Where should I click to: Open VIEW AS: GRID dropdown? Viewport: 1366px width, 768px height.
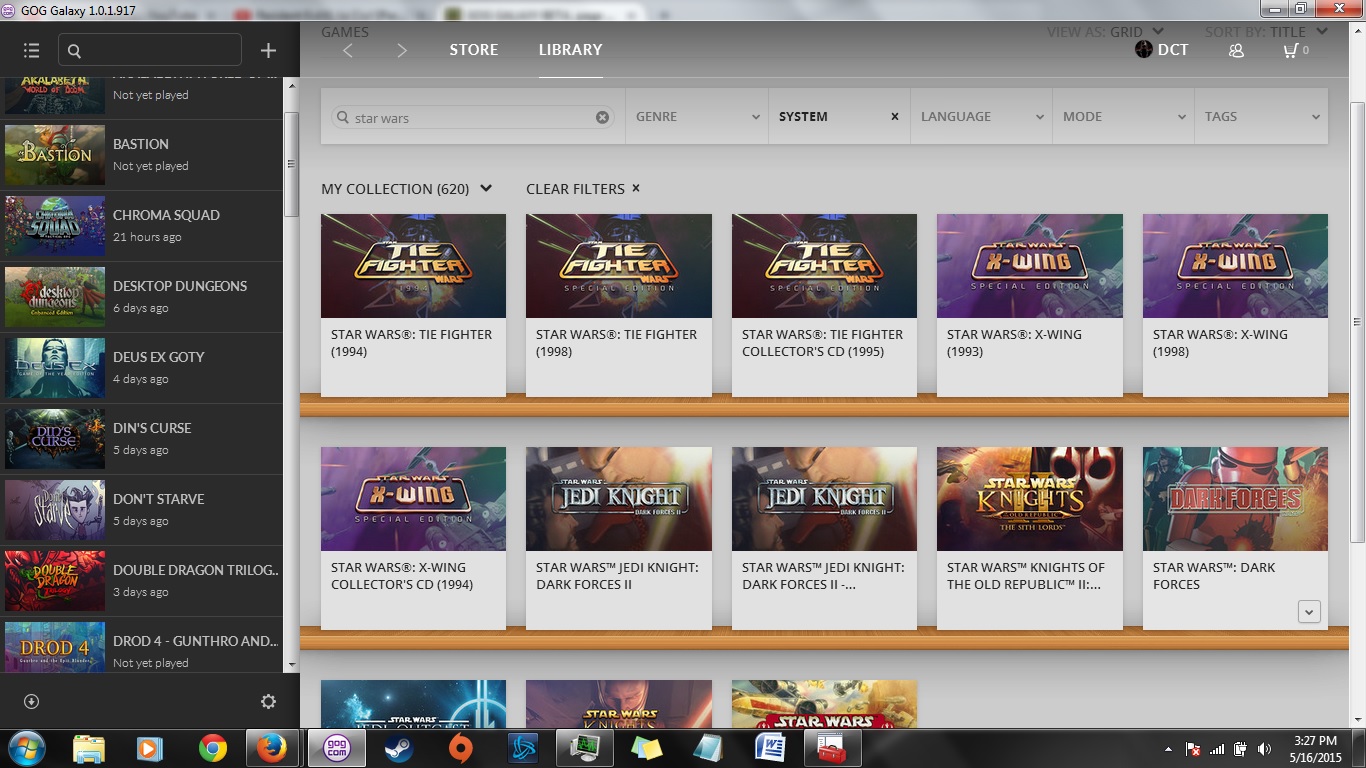(x=1105, y=32)
